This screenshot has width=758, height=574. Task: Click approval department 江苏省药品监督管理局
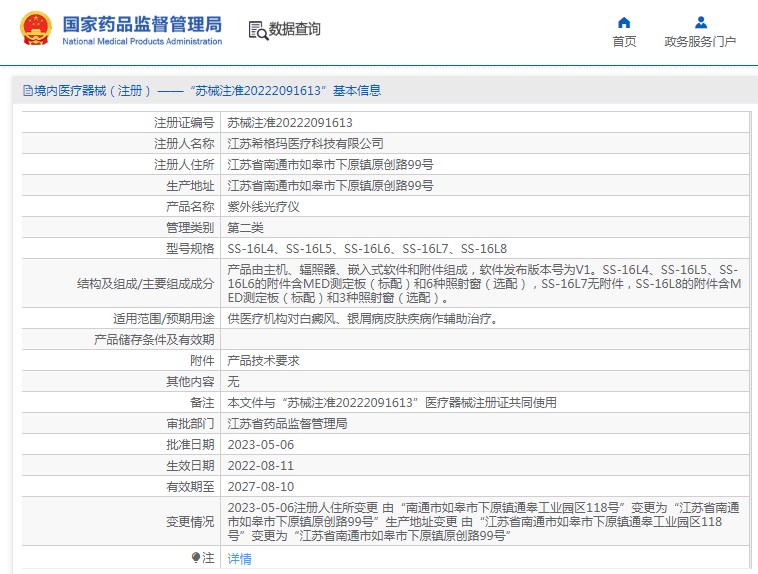(288, 424)
